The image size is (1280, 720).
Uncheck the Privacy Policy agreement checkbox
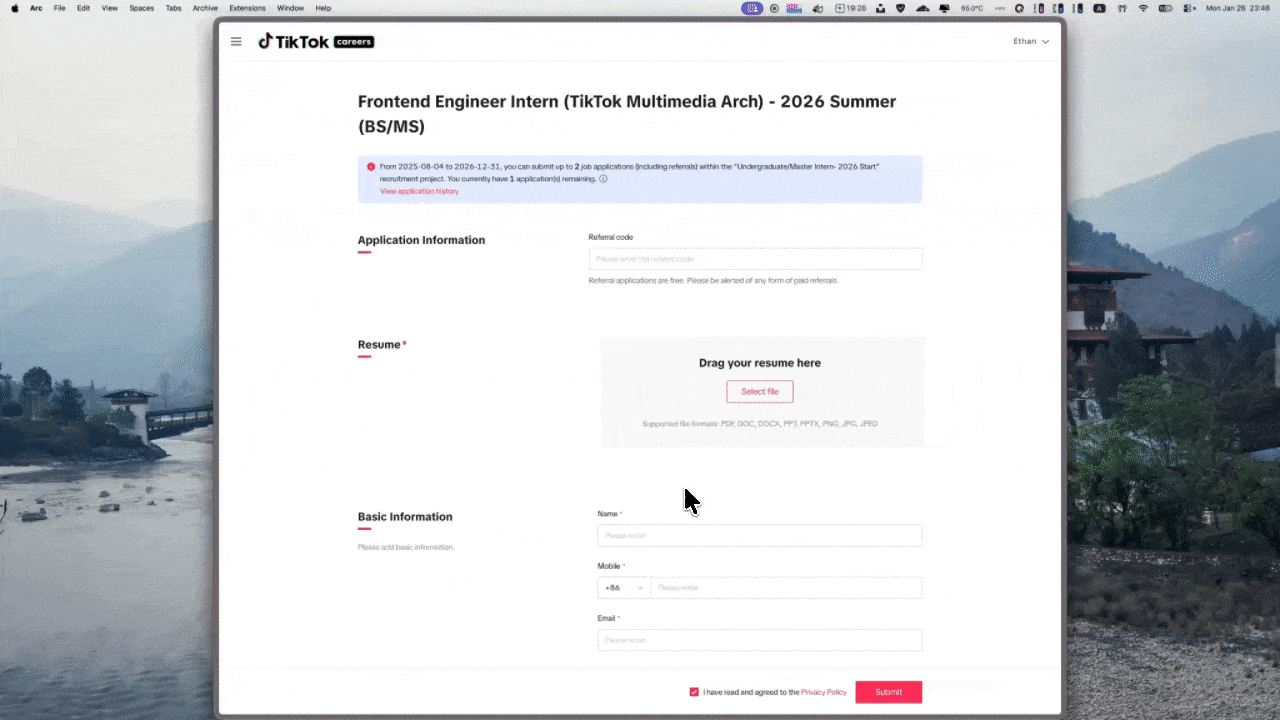(694, 691)
